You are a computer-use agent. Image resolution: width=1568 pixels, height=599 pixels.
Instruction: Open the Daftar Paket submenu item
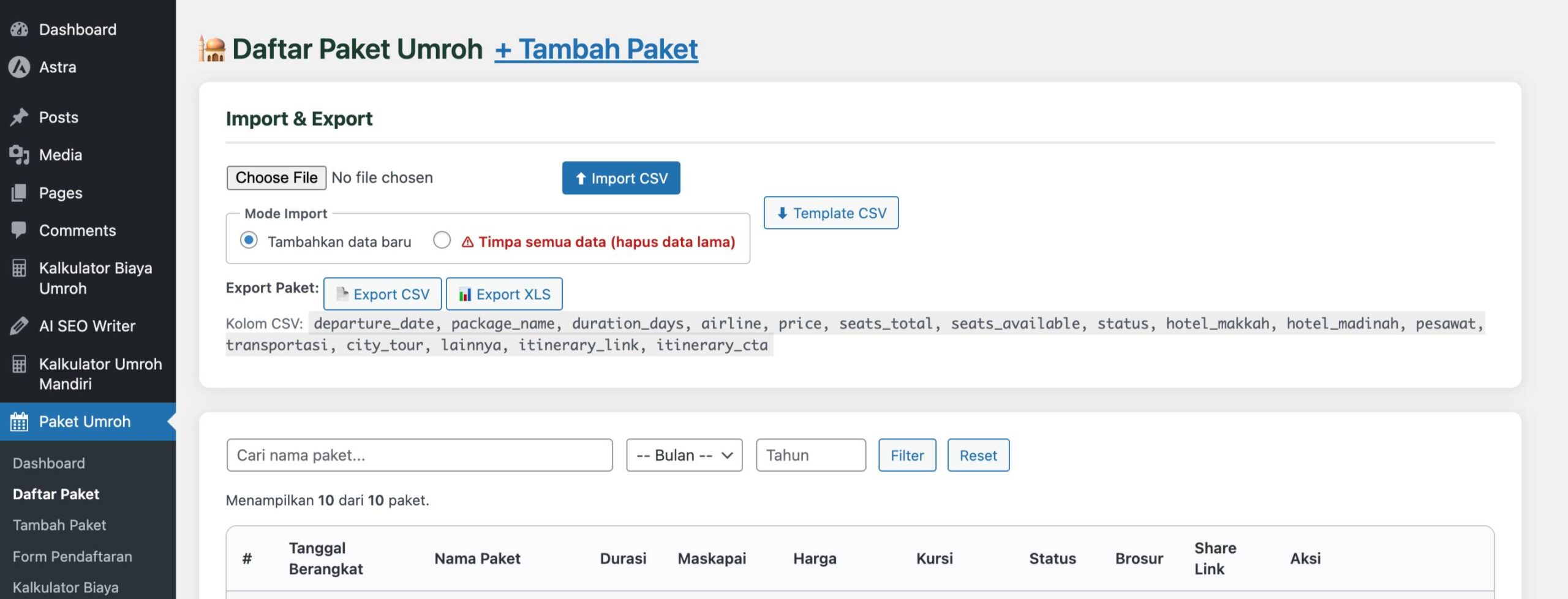[56, 494]
